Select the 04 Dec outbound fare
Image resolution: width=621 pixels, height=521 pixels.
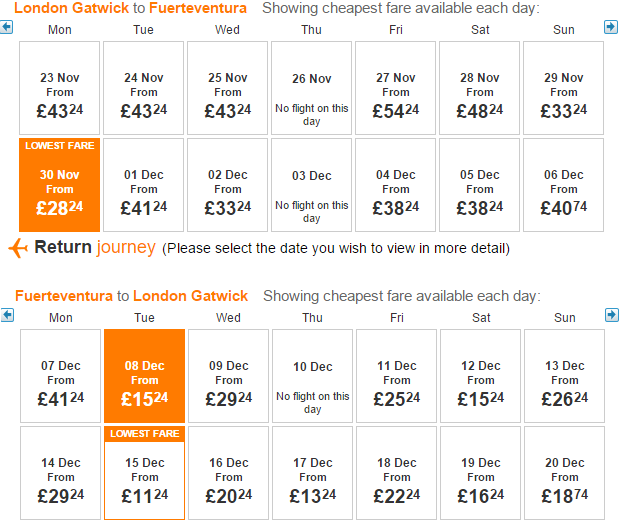pyautogui.click(x=395, y=185)
